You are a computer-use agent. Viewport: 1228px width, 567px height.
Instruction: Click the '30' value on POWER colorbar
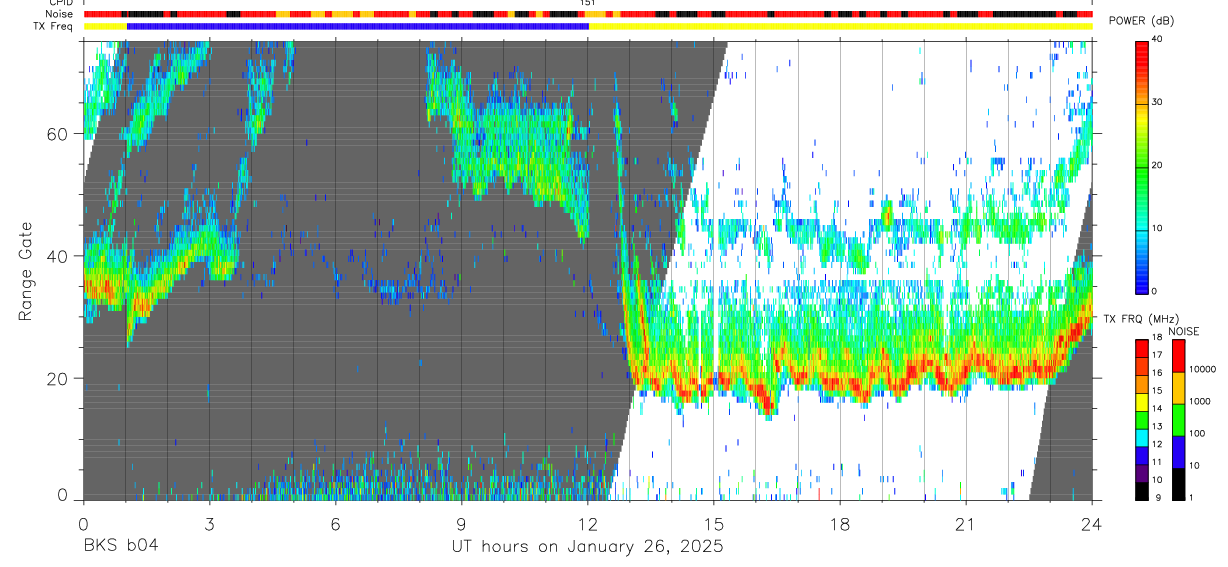coord(1158,103)
